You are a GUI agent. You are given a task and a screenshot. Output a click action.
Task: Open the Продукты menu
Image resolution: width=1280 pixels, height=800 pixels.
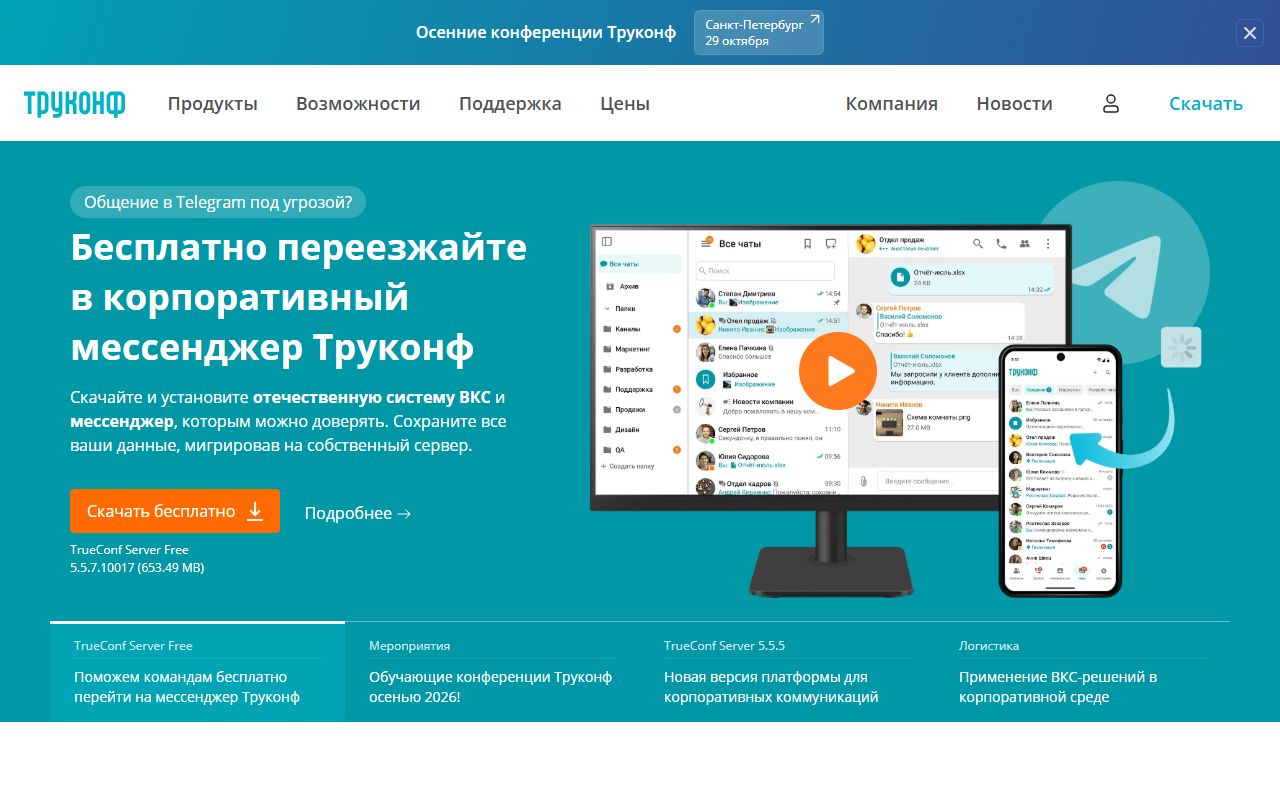click(x=213, y=104)
